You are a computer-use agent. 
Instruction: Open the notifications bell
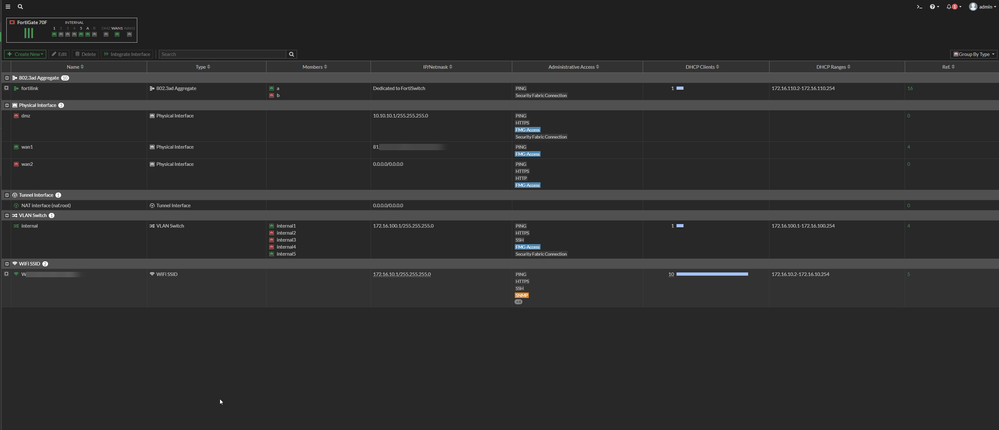tap(954, 6)
